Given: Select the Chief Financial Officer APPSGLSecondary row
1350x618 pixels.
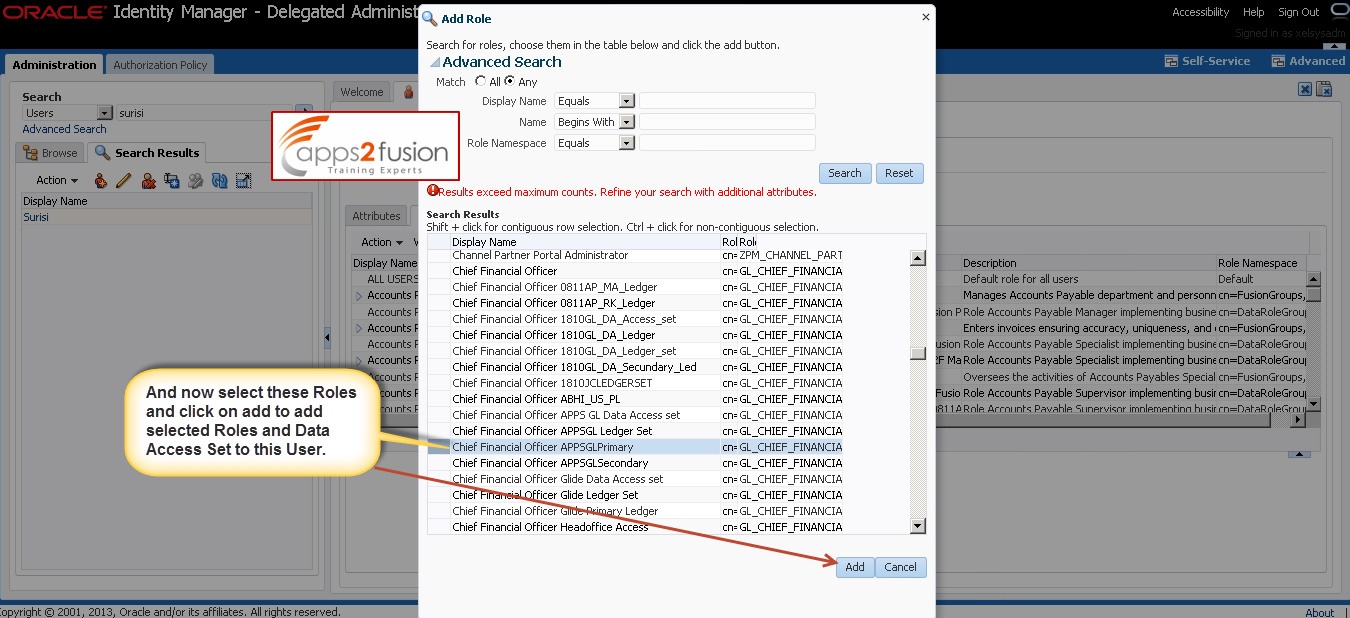Looking at the screenshot, I should pos(635,463).
